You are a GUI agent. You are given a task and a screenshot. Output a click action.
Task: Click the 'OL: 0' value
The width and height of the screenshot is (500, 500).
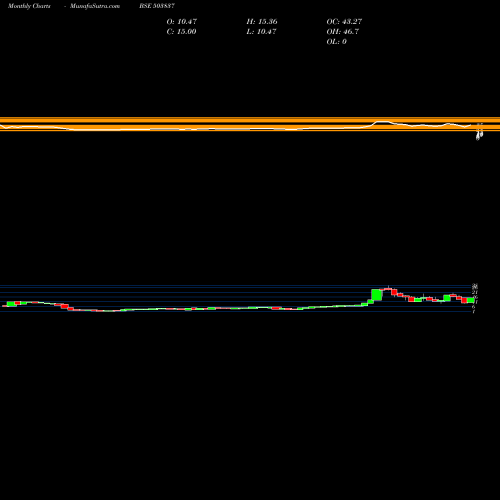pyautogui.click(x=337, y=41)
